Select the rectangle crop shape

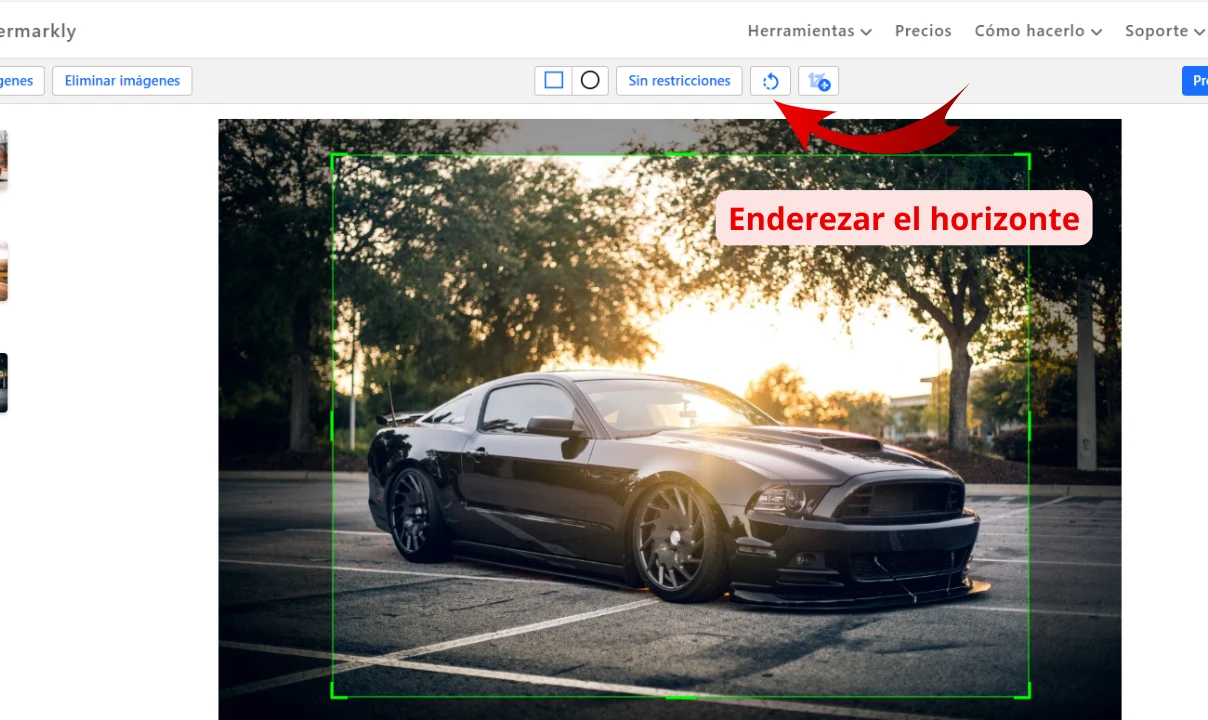[x=554, y=81]
